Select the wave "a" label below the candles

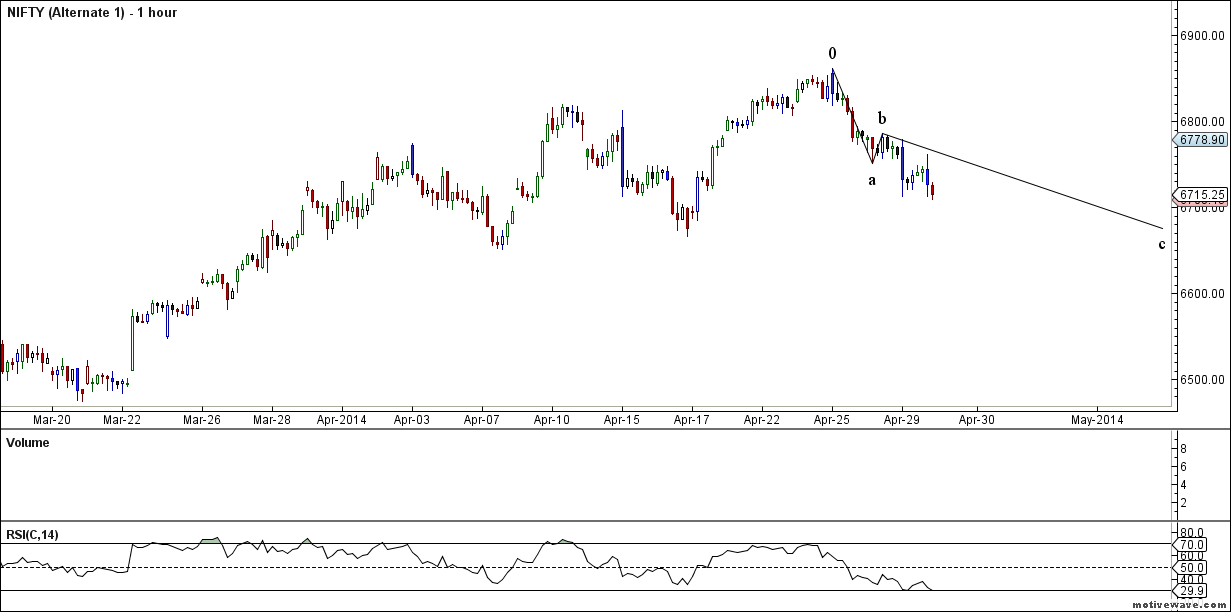click(x=872, y=180)
